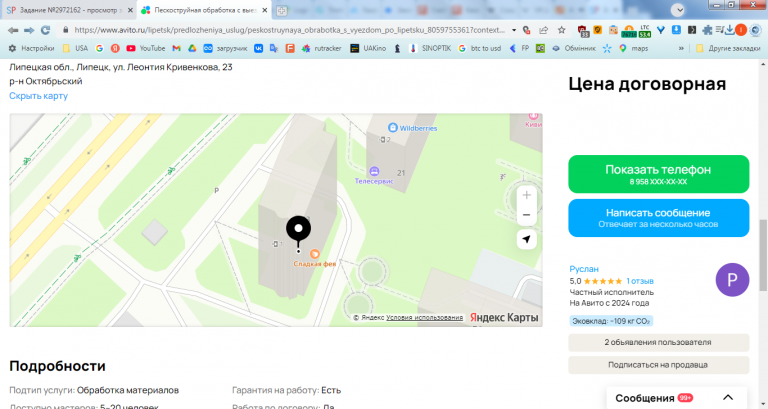Open the tab search dropdown chevron
Screen dimensions: 768x409
[677, 10]
